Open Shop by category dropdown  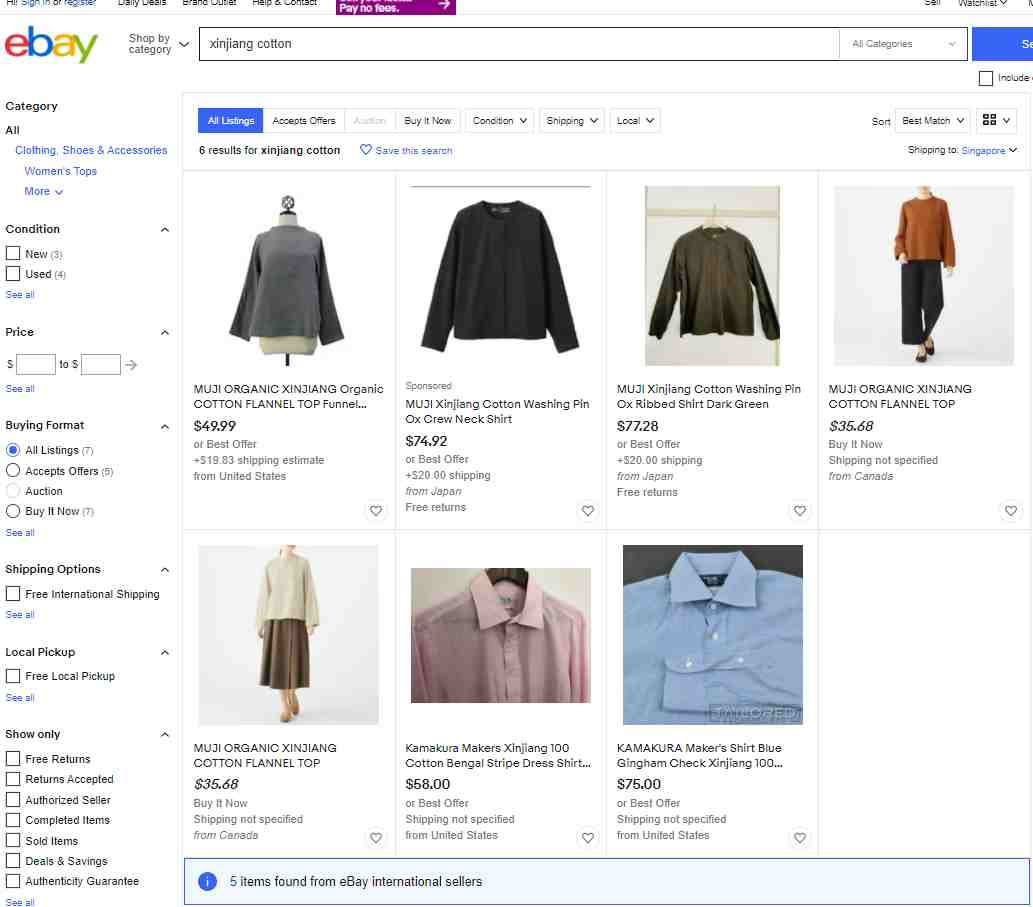(x=159, y=43)
